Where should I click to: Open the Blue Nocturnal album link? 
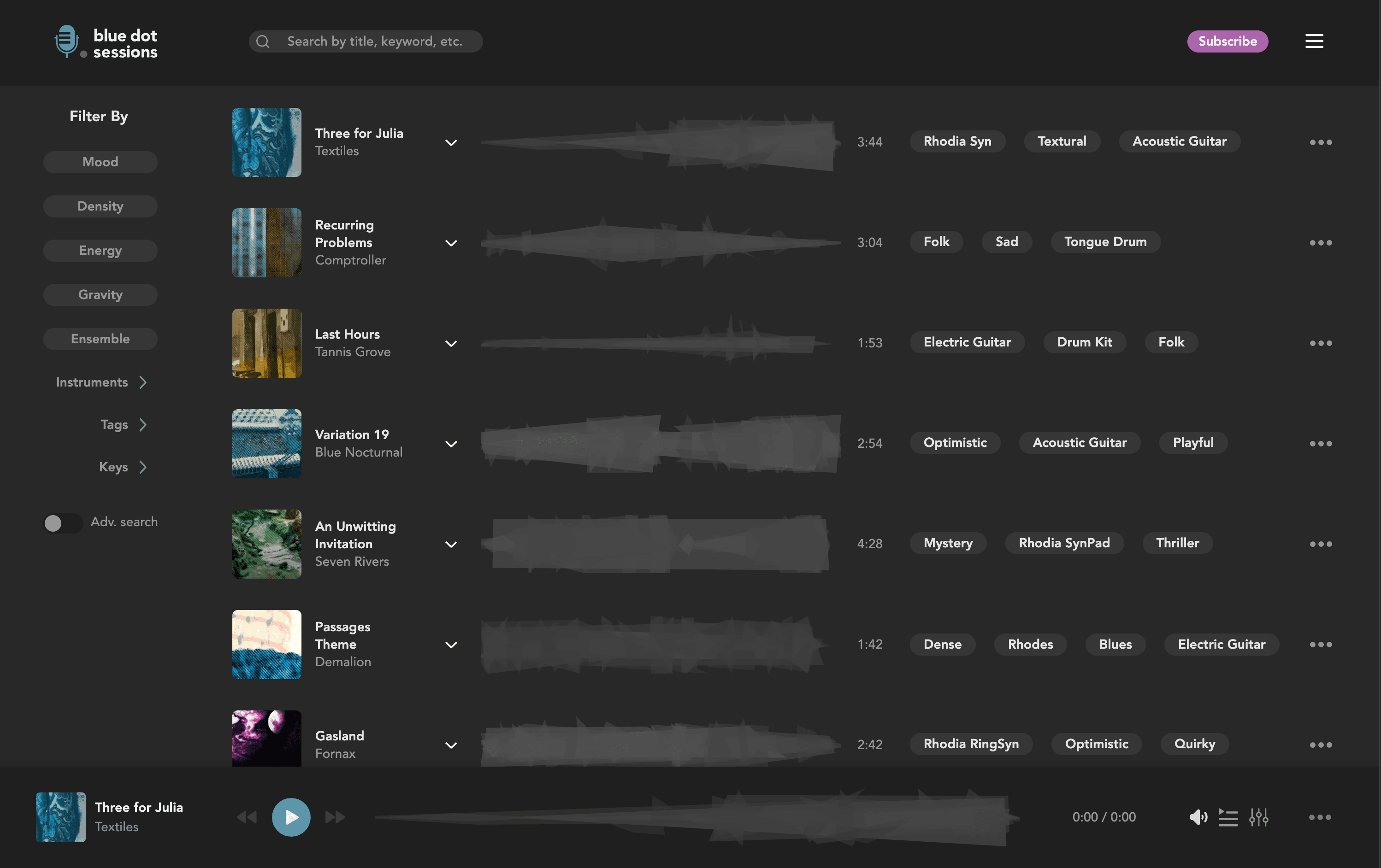point(359,452)
